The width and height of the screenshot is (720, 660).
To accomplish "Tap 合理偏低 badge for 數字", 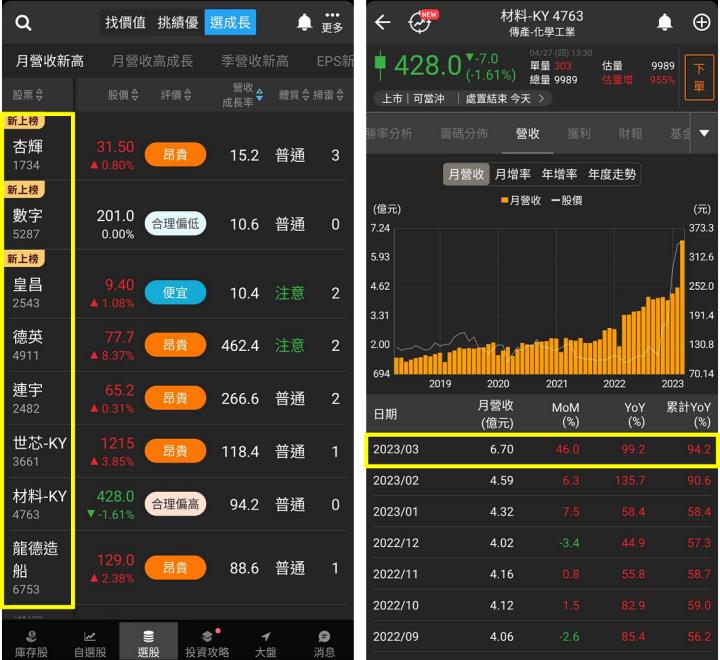I will click(x=175, y=224).
